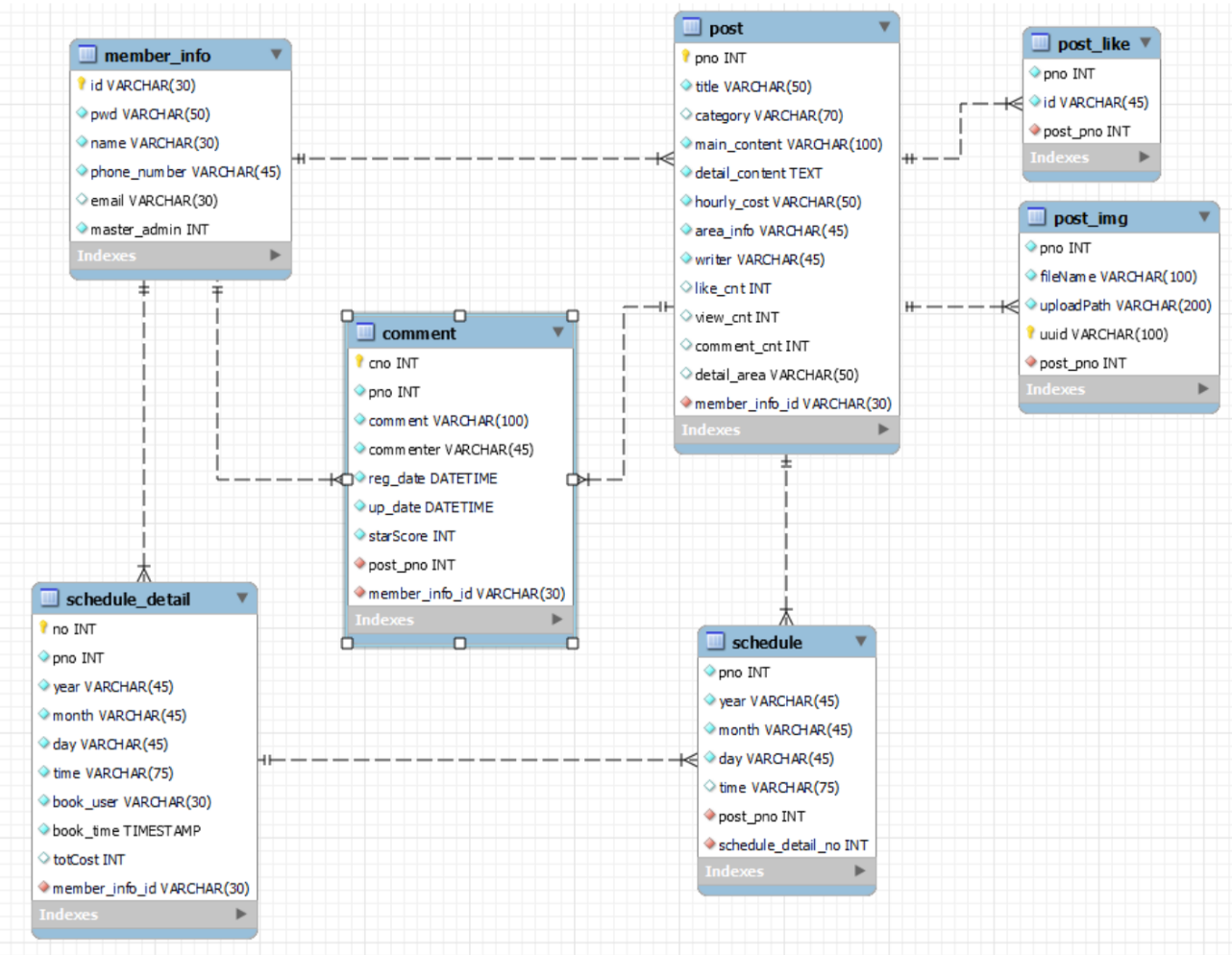
Task: Click the schedule_detail table icon
Action: (49, 598)
